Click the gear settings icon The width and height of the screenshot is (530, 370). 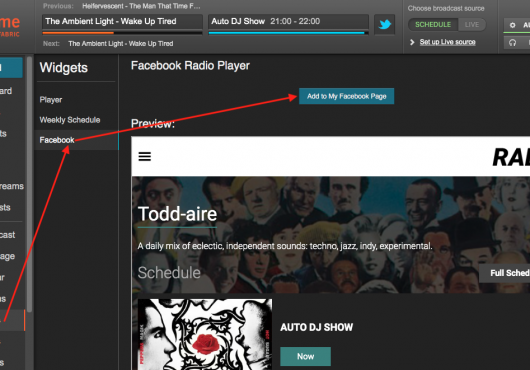512,25
